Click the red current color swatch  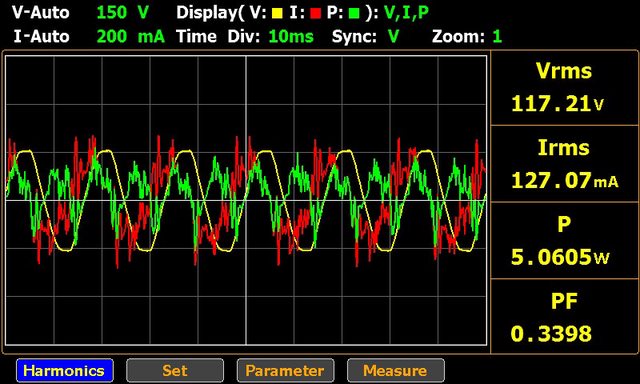pyautogui.click(x=315, y=14)
